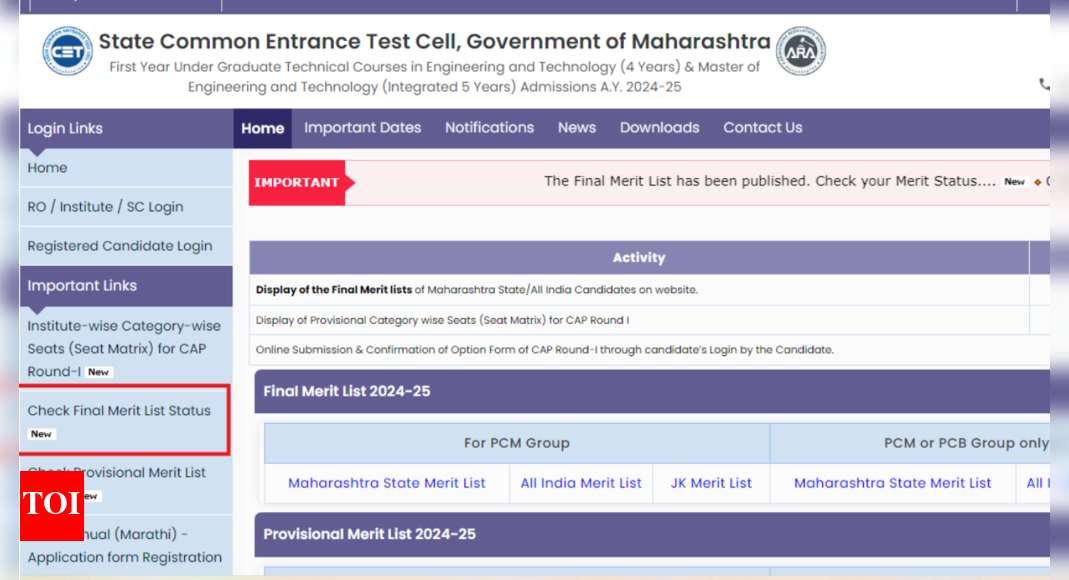Click the Registered Candidate Login link
1069x580 pixels.
tap(119, 245)
